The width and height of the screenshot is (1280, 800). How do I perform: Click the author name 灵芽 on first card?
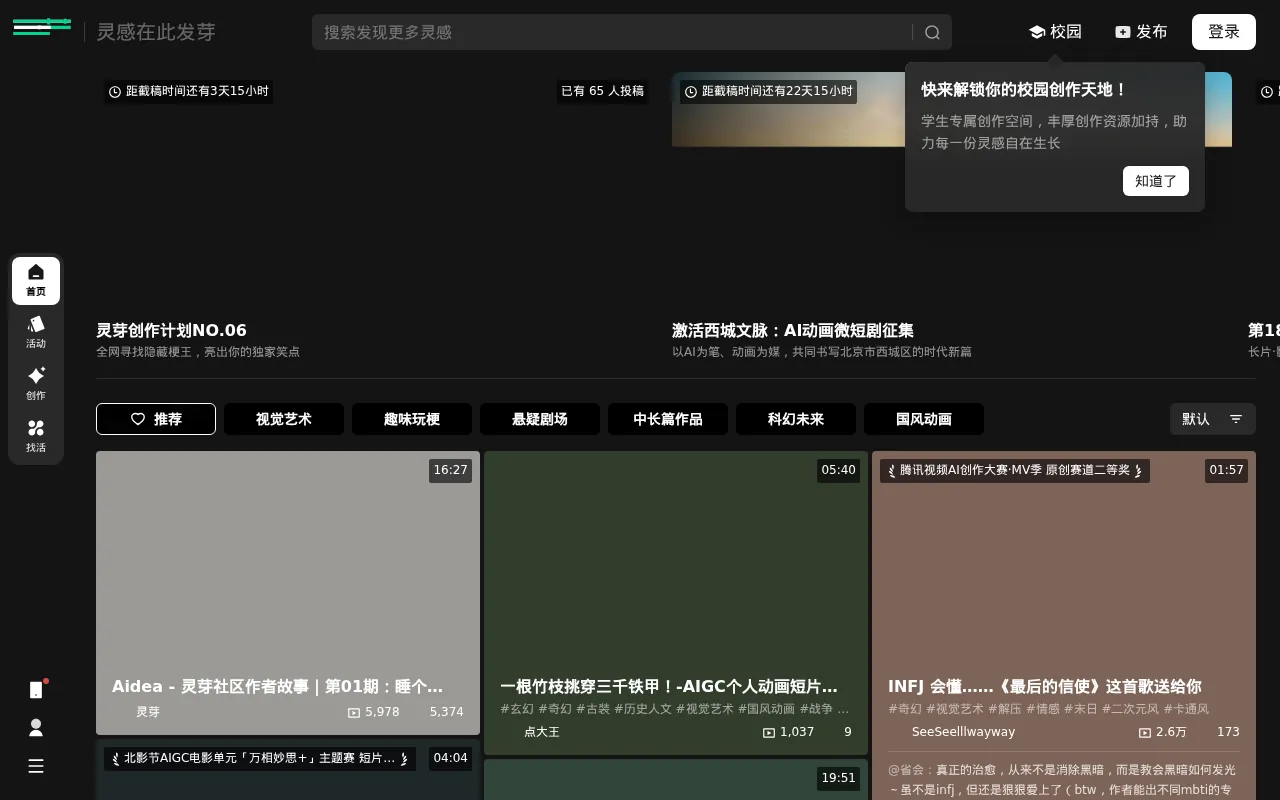click(148, 712)
